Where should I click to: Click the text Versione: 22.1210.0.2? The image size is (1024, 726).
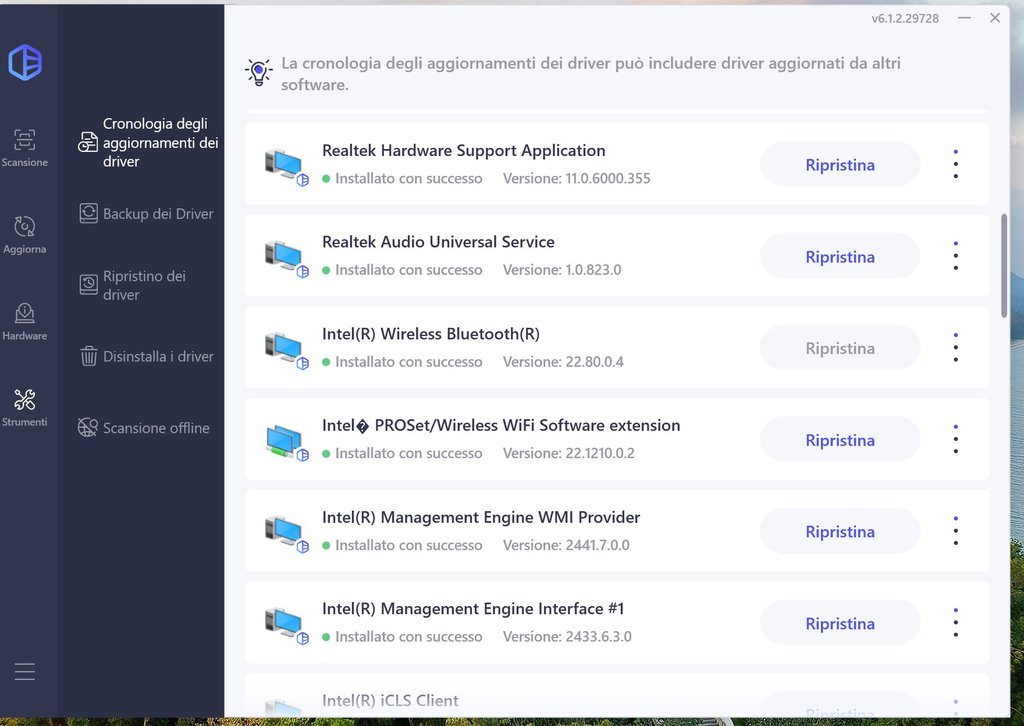point(569,453)
